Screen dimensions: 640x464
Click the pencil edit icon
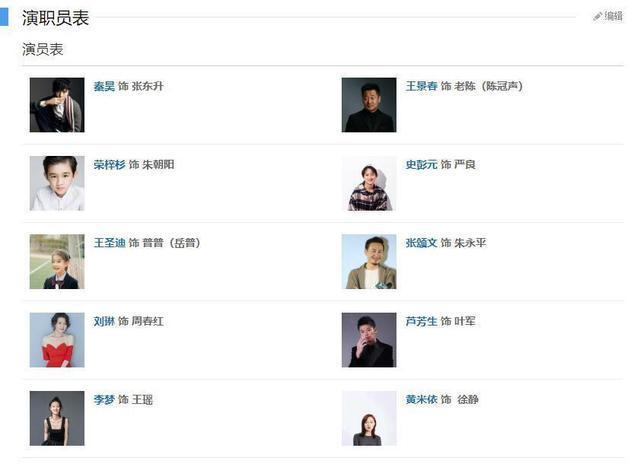598,16
